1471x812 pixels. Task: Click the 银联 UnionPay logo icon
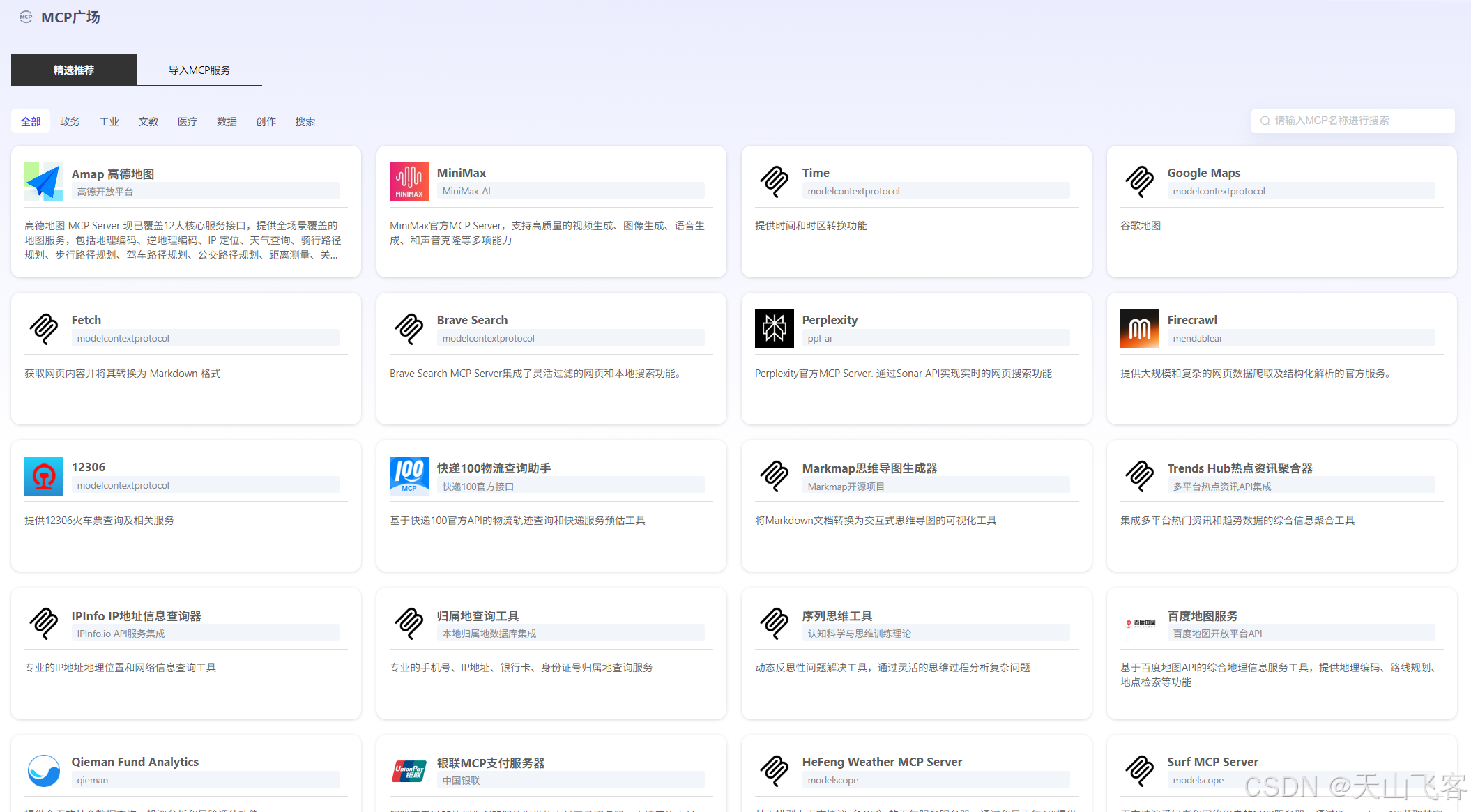(x=409, y=771)
